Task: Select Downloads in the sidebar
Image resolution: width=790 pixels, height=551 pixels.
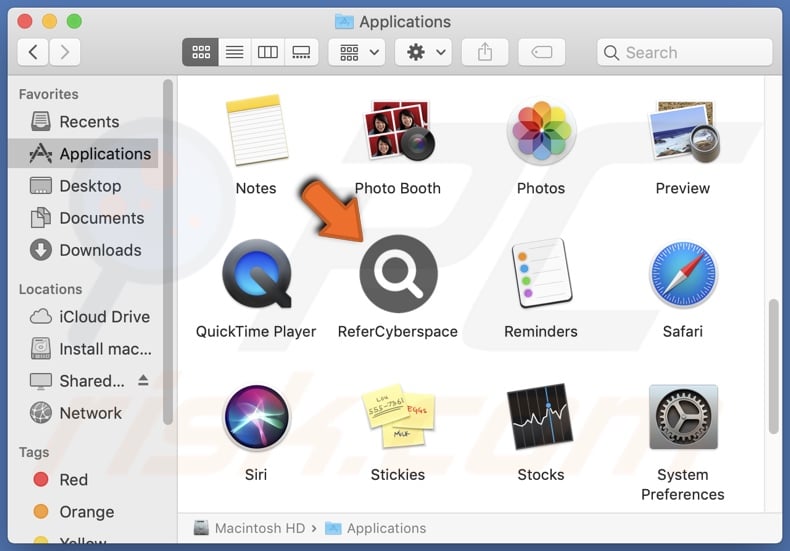Action: (x=100, y=250)
